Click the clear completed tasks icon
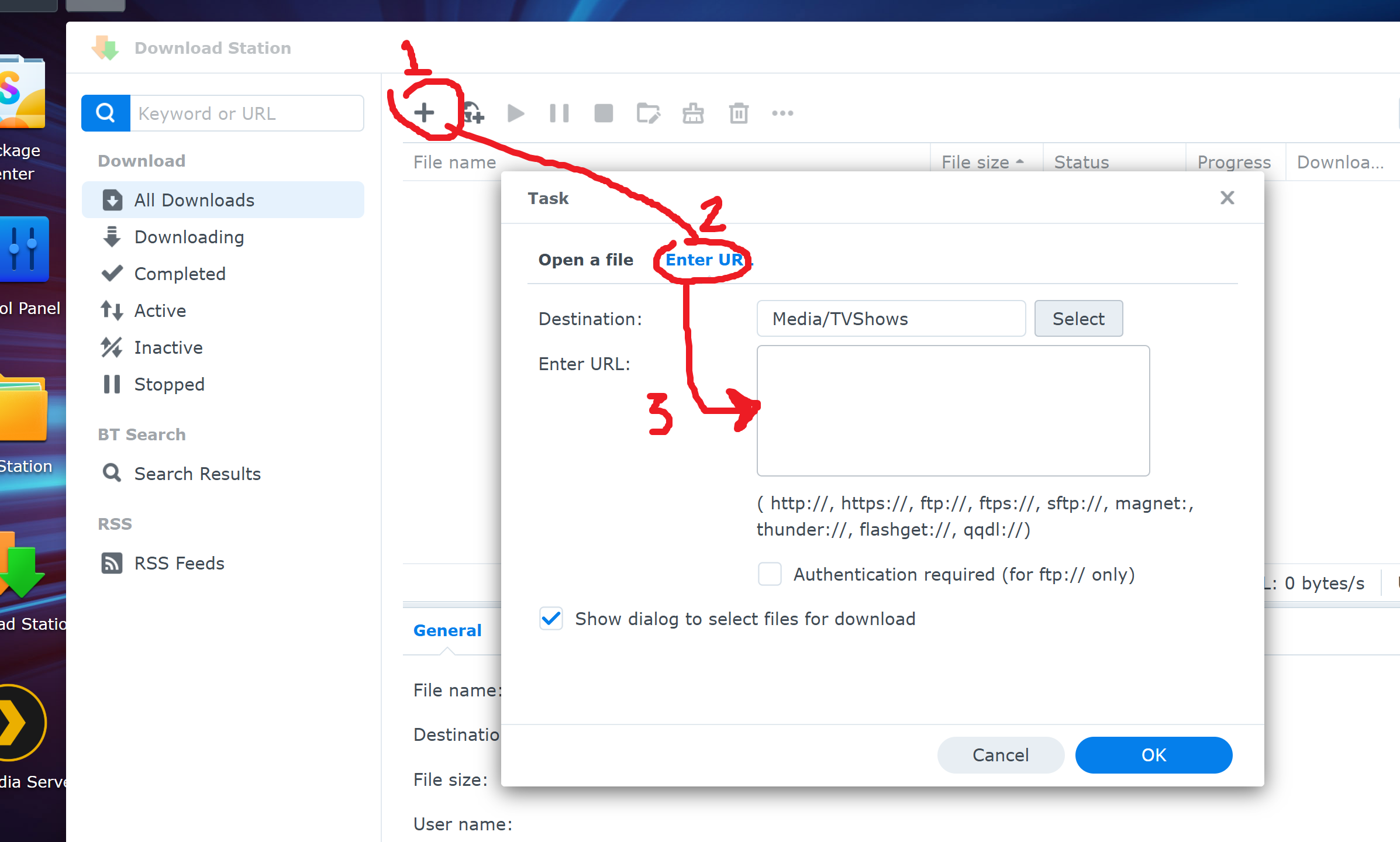Viewport: 1400px width, 842px height. click(693, 113)
